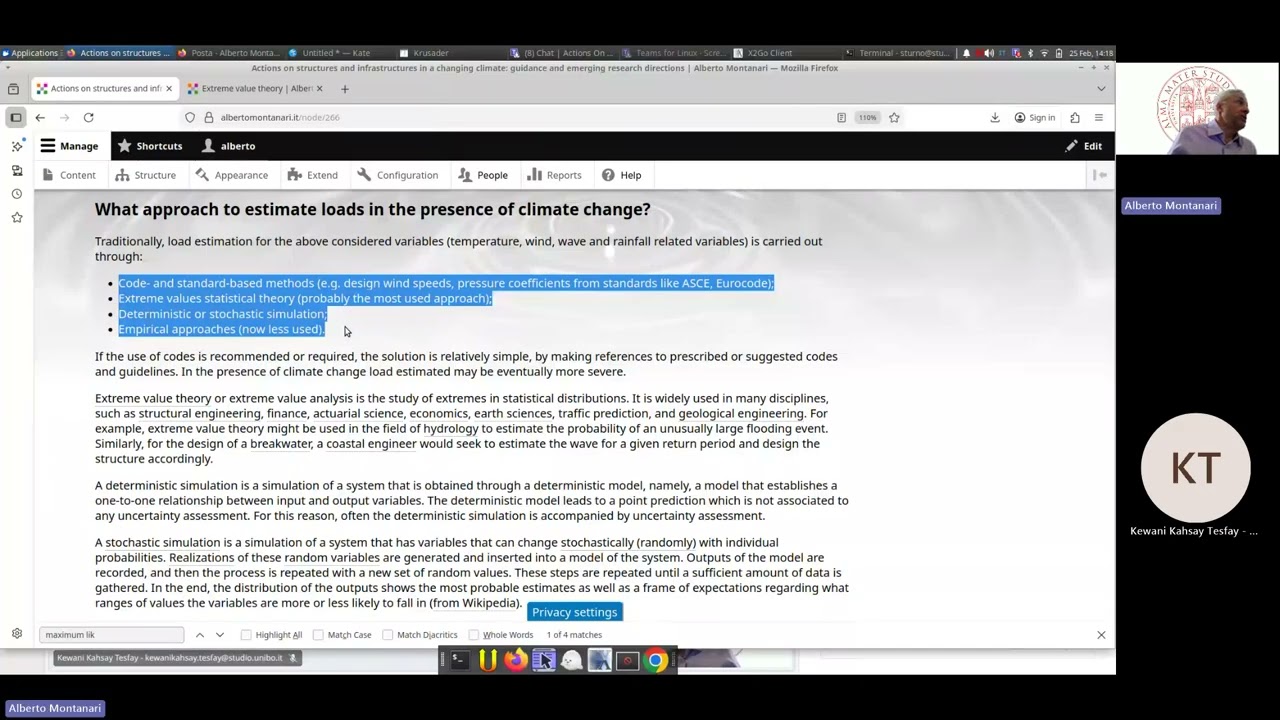This screenshot has height=720, width=1280.
Task: Open the Applications menu in the top panel
Action: coord(30,53)
